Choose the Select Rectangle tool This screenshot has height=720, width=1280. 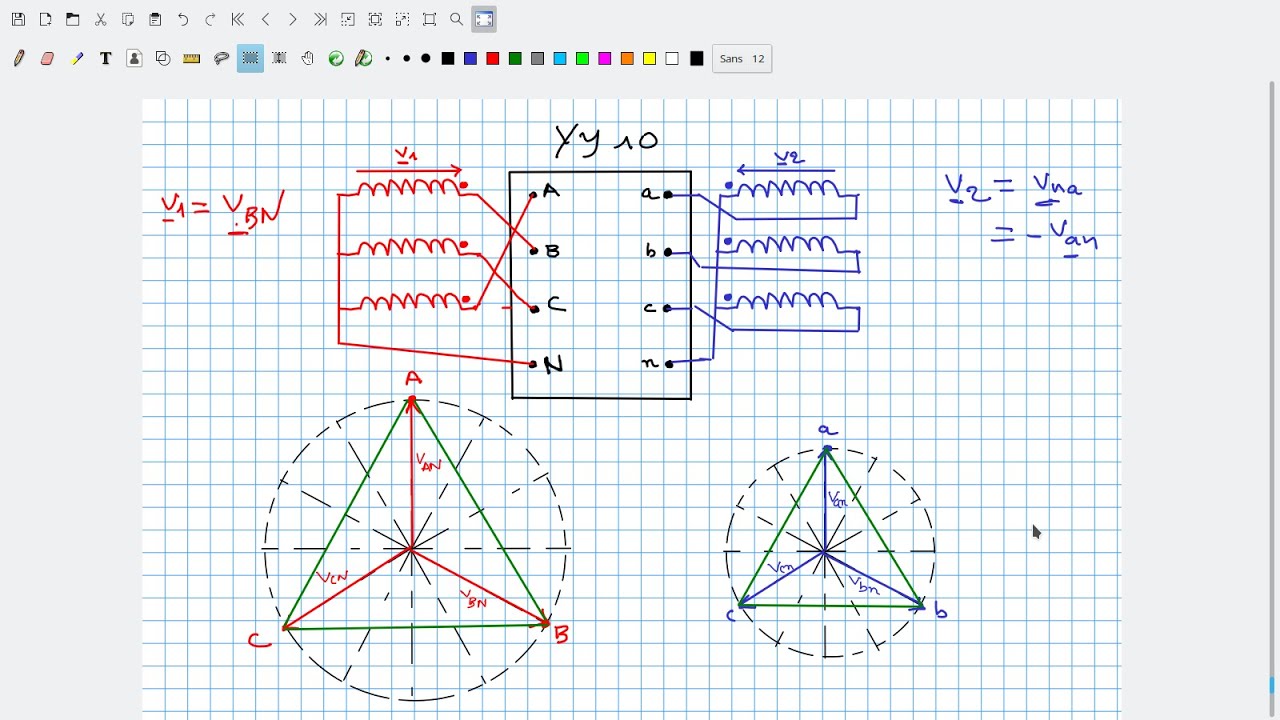pos(250,59)
